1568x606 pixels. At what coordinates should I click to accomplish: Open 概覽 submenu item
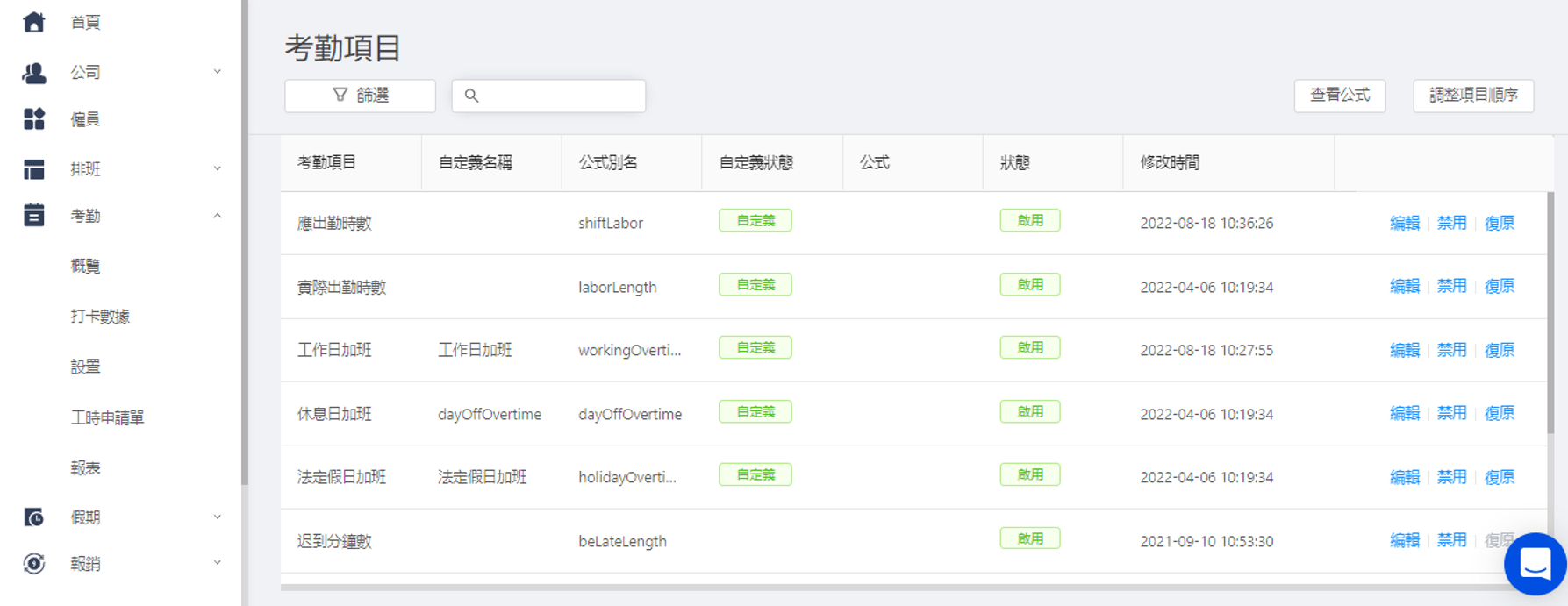85,266
